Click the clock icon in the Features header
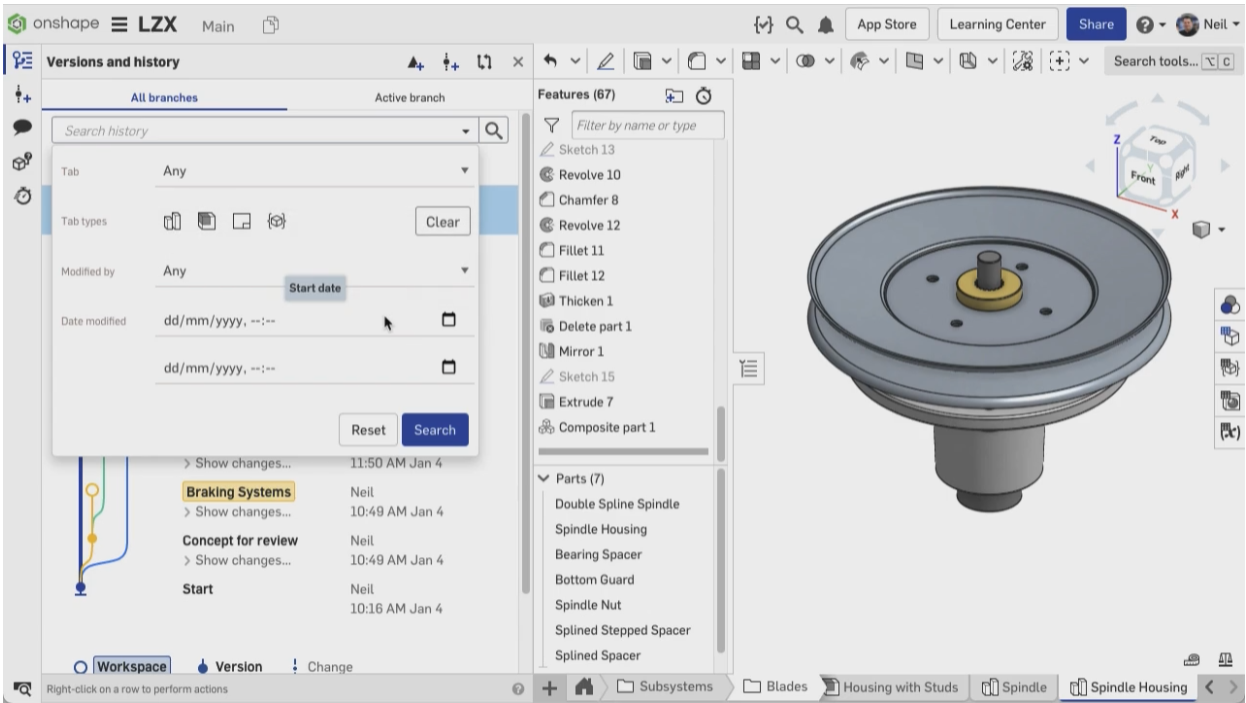Viewport: 1246px width, 703px height. (x=704, y=95)
